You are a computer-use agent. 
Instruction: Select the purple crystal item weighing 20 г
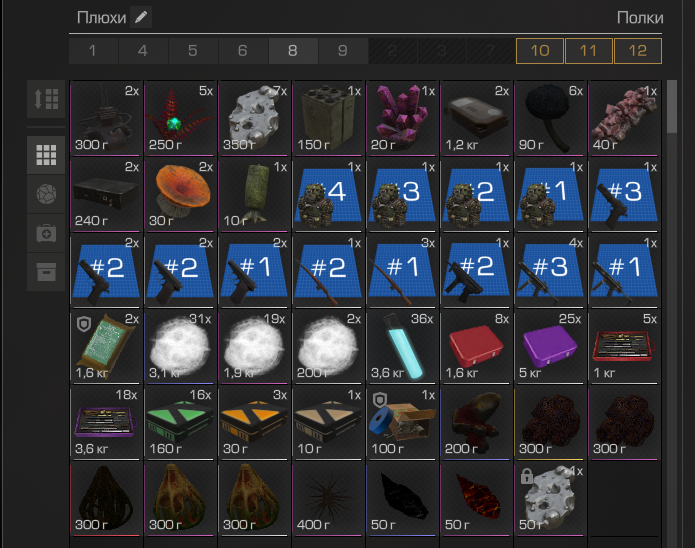[402, 118]
